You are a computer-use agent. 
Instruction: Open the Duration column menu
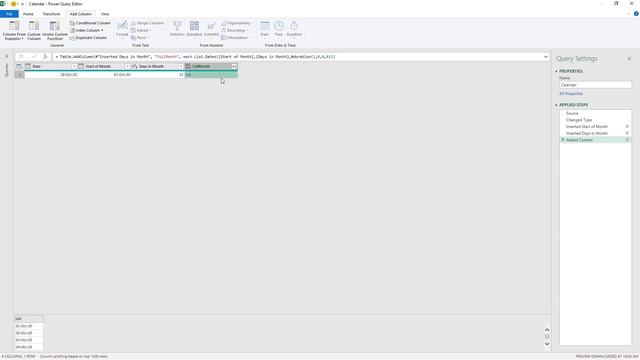[x=294, y=29]
